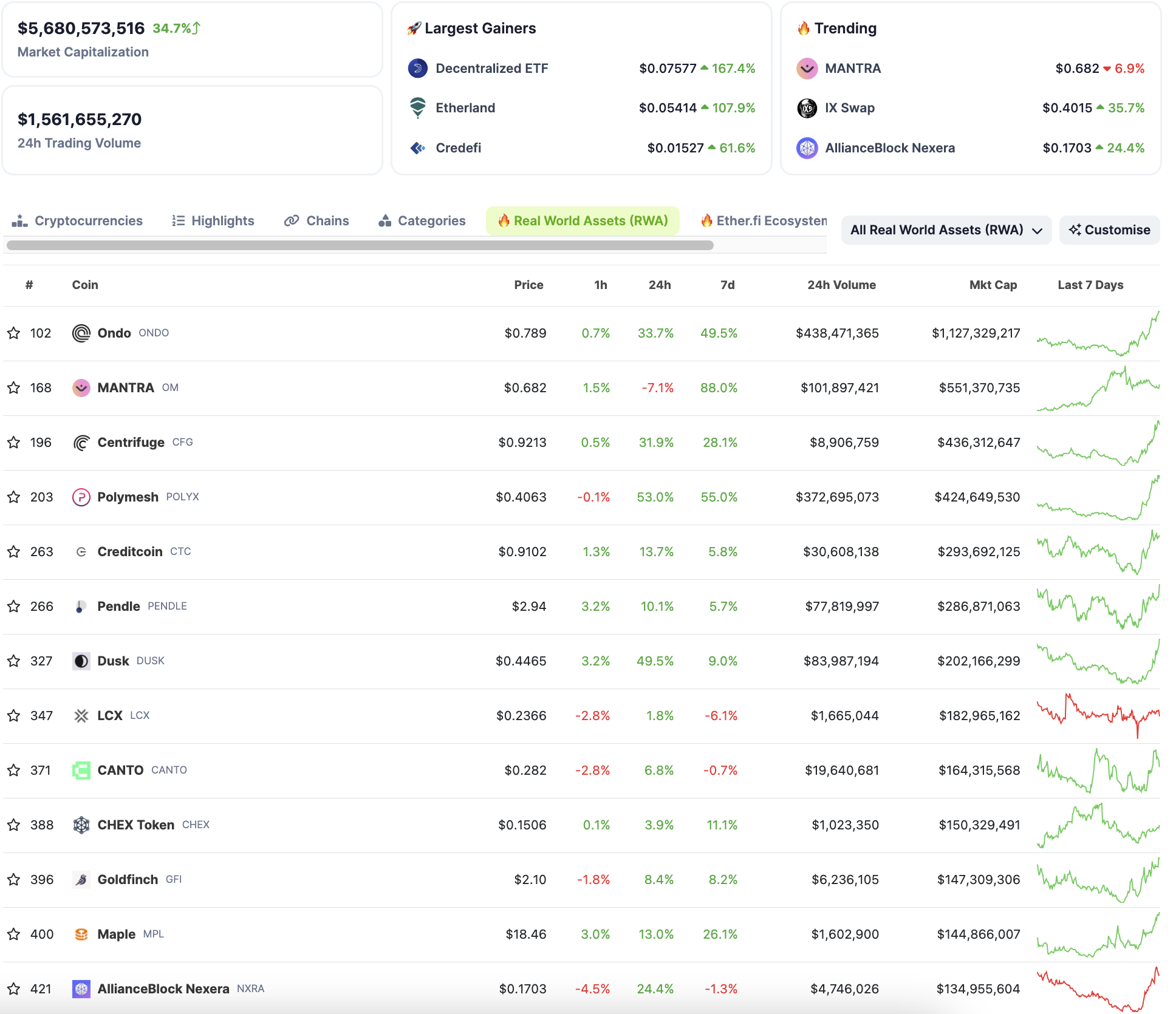The image size is (1176, 1014).
Task: Click IX Swap logo in Trending card
Action: point(807,108)
